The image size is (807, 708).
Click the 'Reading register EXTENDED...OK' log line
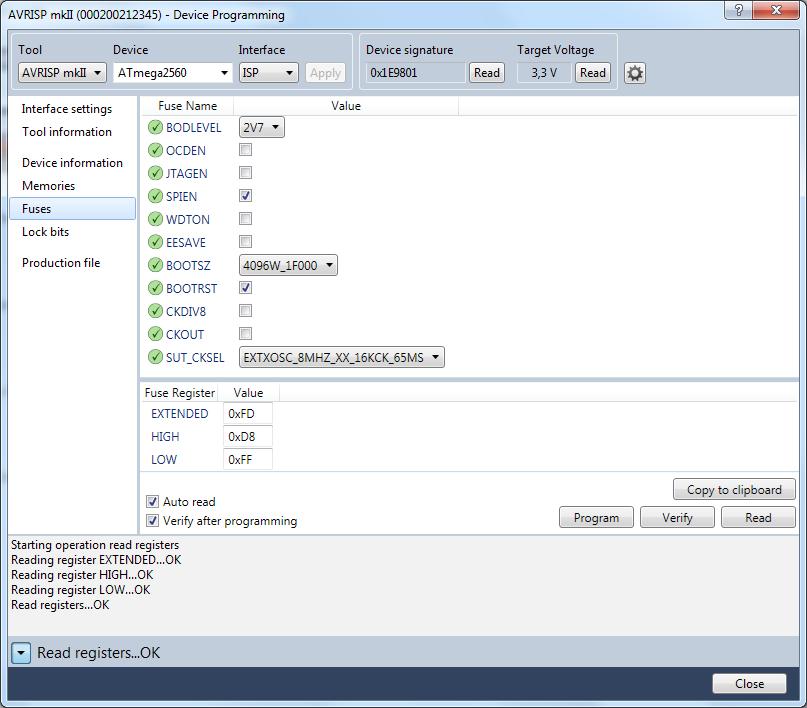[x=96, y=560]
